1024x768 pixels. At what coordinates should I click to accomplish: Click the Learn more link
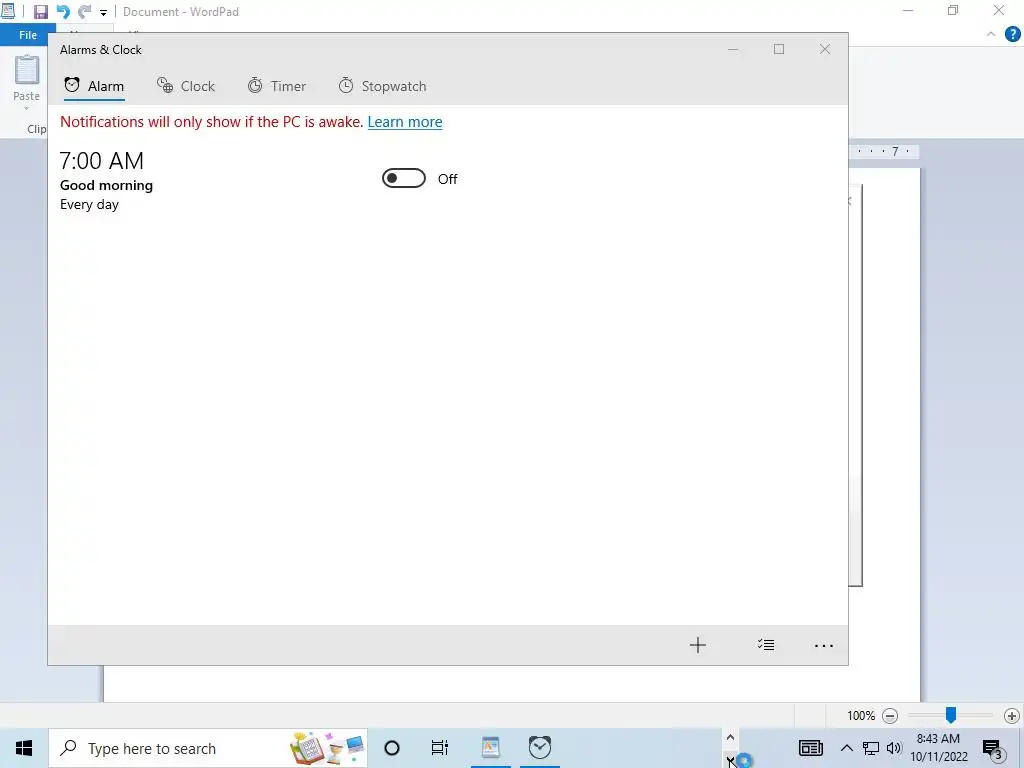[x=405, y=122]
